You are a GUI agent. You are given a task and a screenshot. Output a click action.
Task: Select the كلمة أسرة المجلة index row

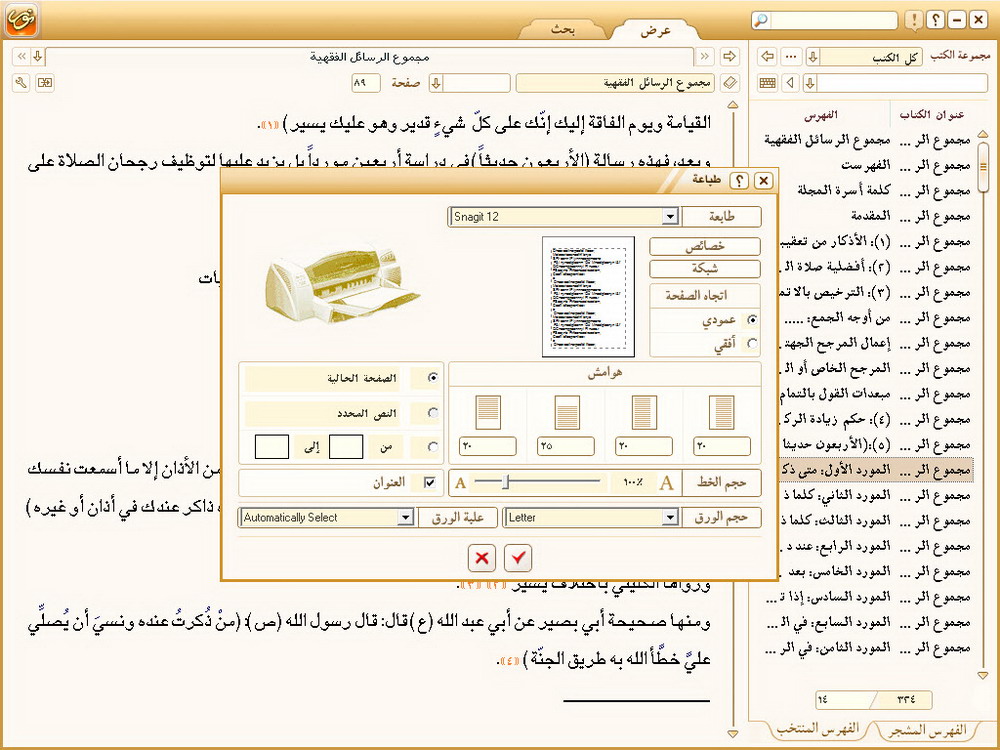867,190
